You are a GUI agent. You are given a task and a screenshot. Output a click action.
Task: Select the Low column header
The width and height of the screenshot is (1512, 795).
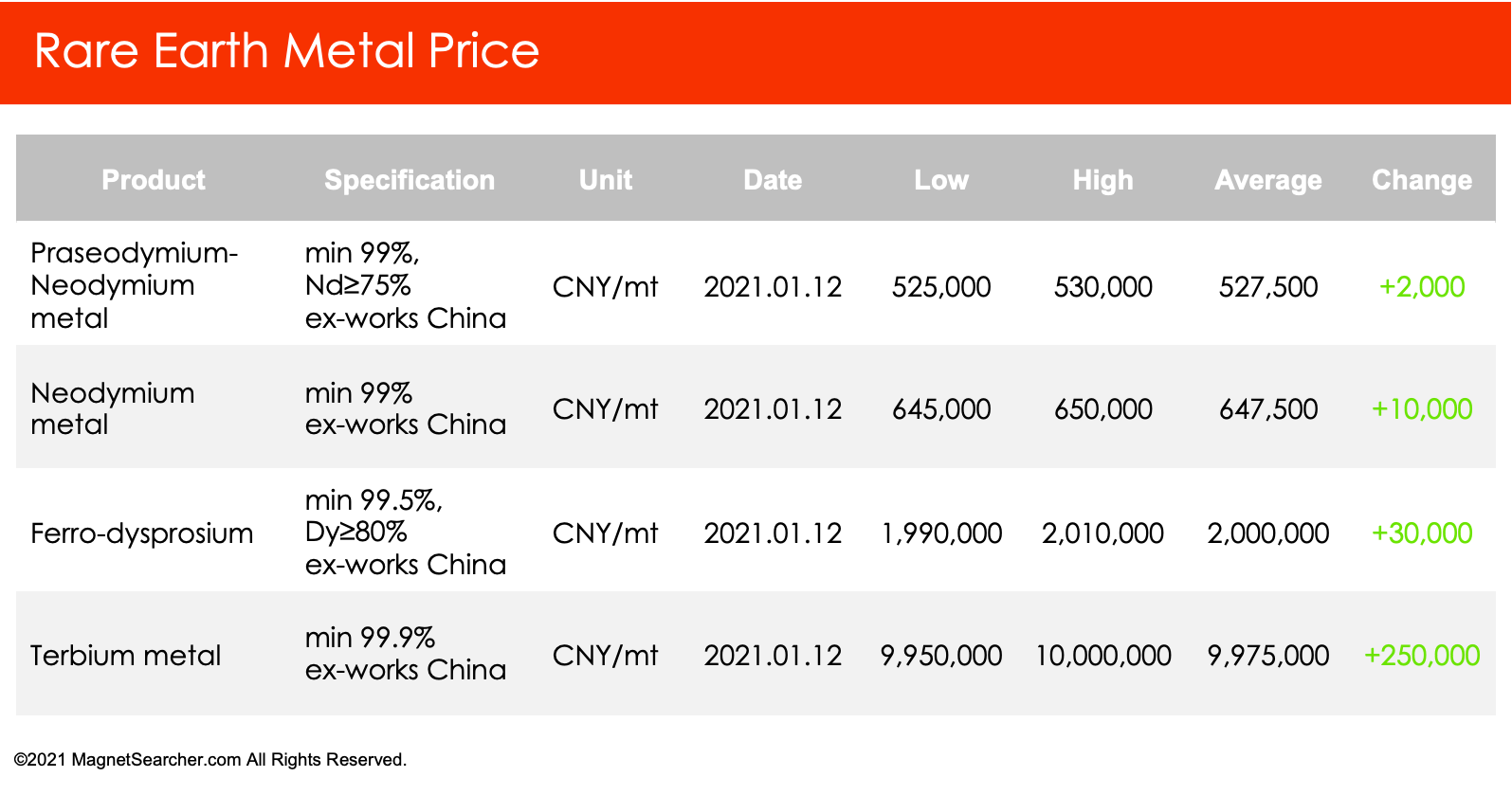click(941, 180)
